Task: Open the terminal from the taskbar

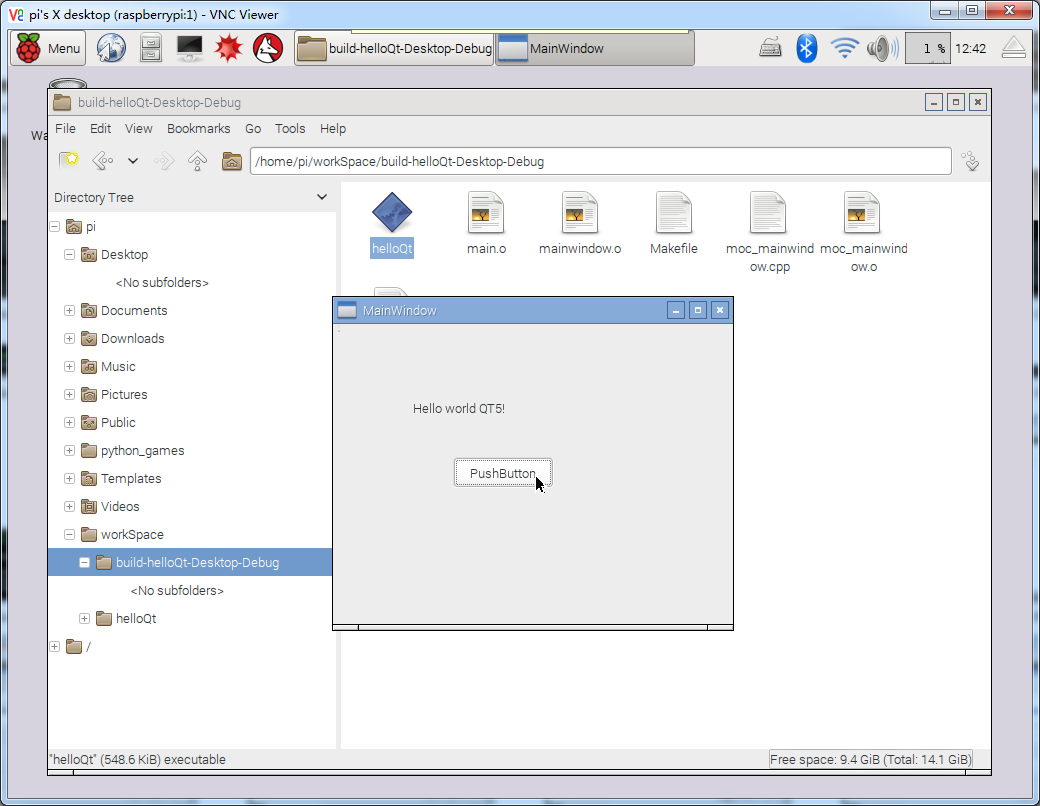Action: click(189, 48)
